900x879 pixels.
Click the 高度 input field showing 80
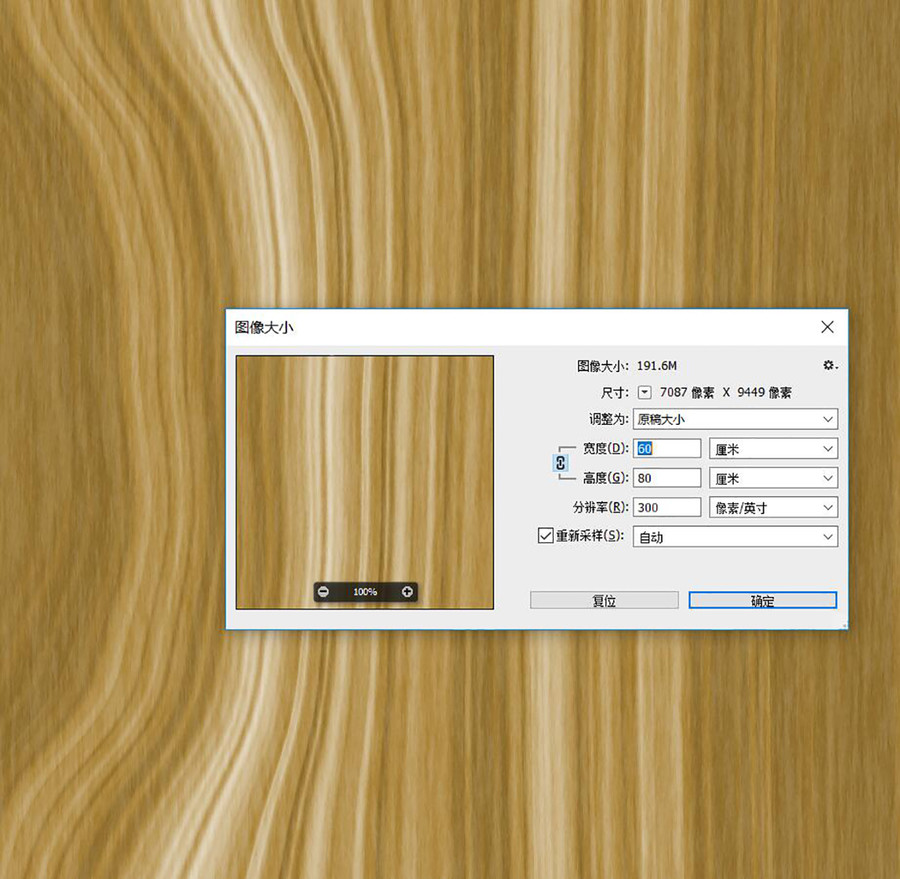click(x=667, y=478)
